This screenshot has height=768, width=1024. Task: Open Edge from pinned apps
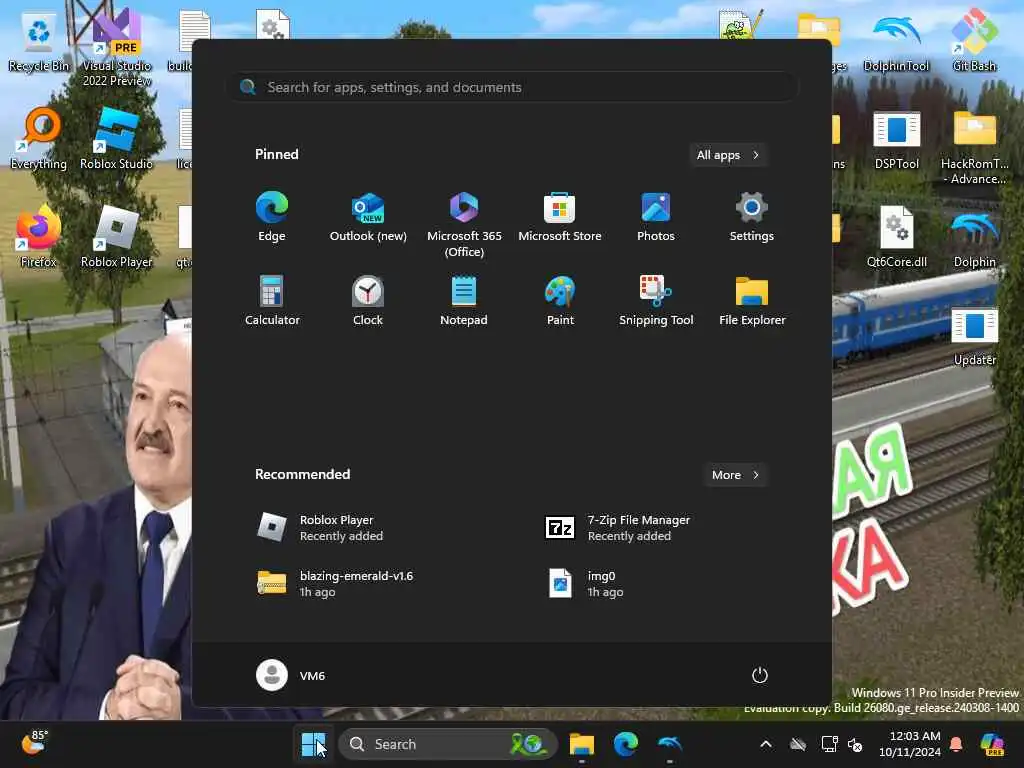click(272, 217)
